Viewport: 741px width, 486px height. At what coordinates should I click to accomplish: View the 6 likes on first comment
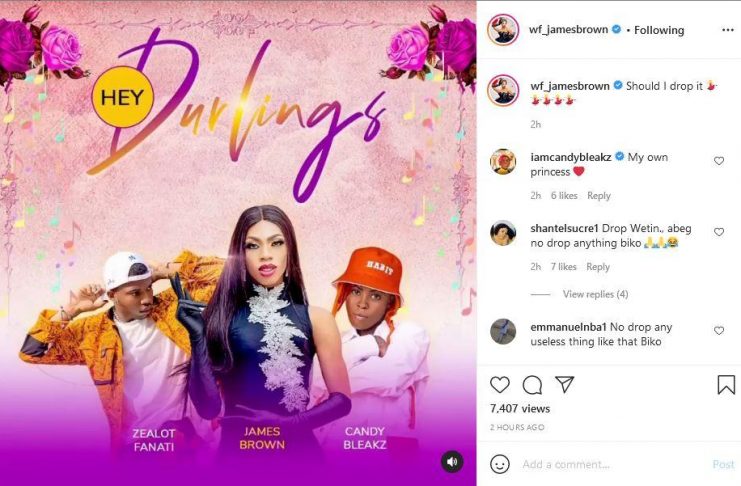point(564,196)
